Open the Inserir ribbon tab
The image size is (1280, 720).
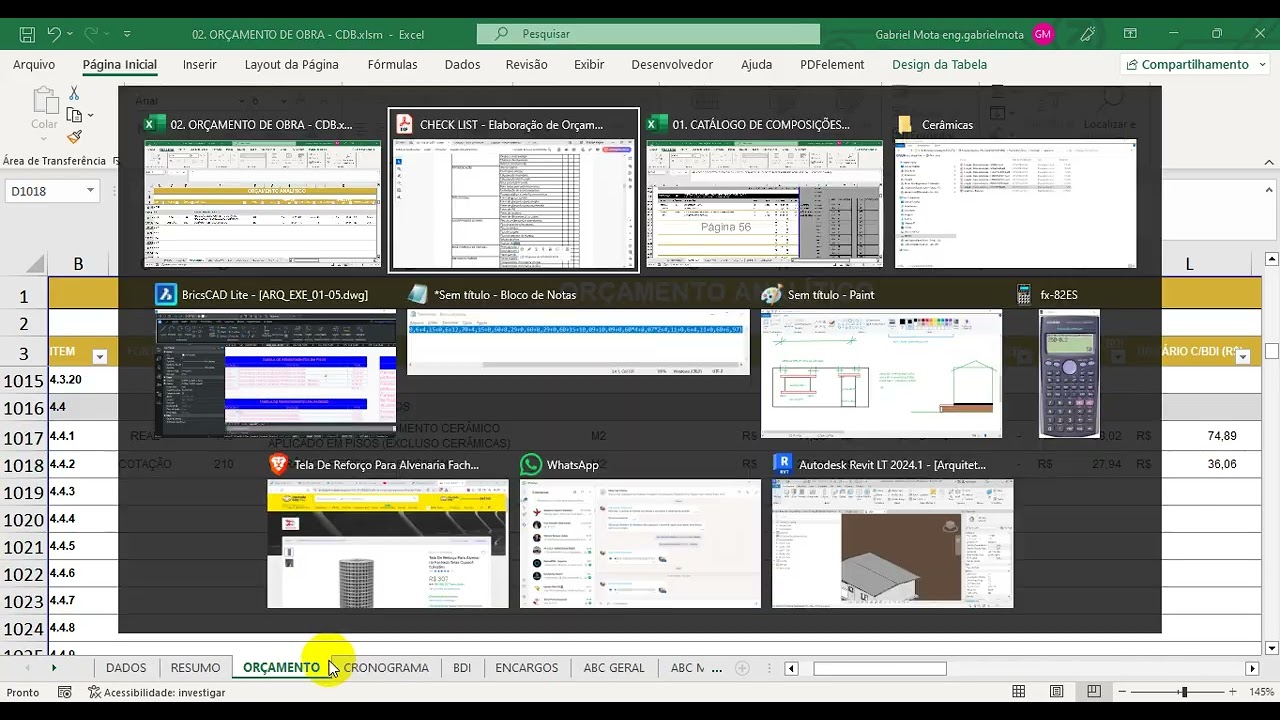tap(200, 64)
